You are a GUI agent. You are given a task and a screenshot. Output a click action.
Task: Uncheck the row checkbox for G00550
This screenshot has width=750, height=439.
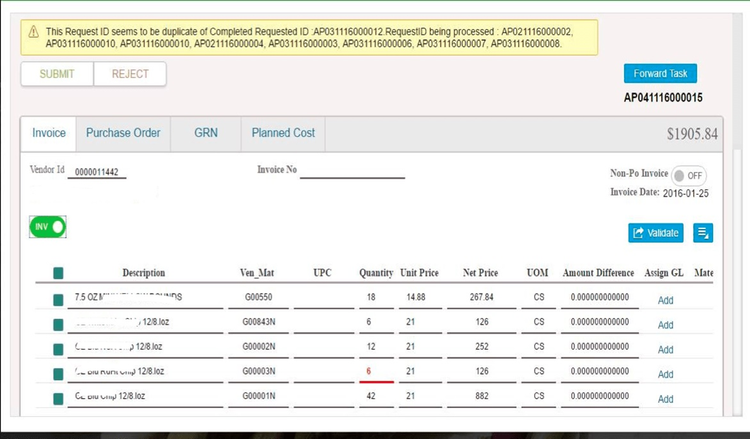coord(58,300)
